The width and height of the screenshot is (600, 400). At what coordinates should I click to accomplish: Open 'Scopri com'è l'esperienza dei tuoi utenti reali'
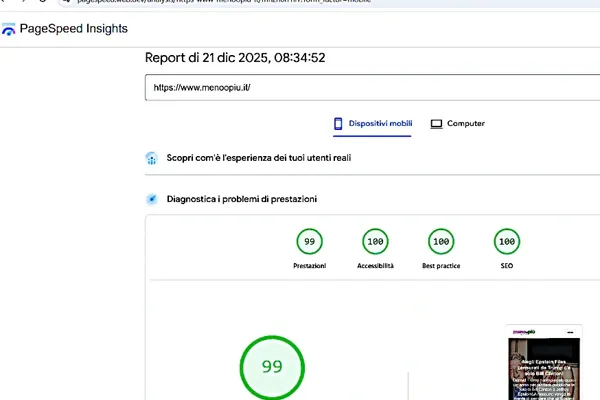[258, 158]
